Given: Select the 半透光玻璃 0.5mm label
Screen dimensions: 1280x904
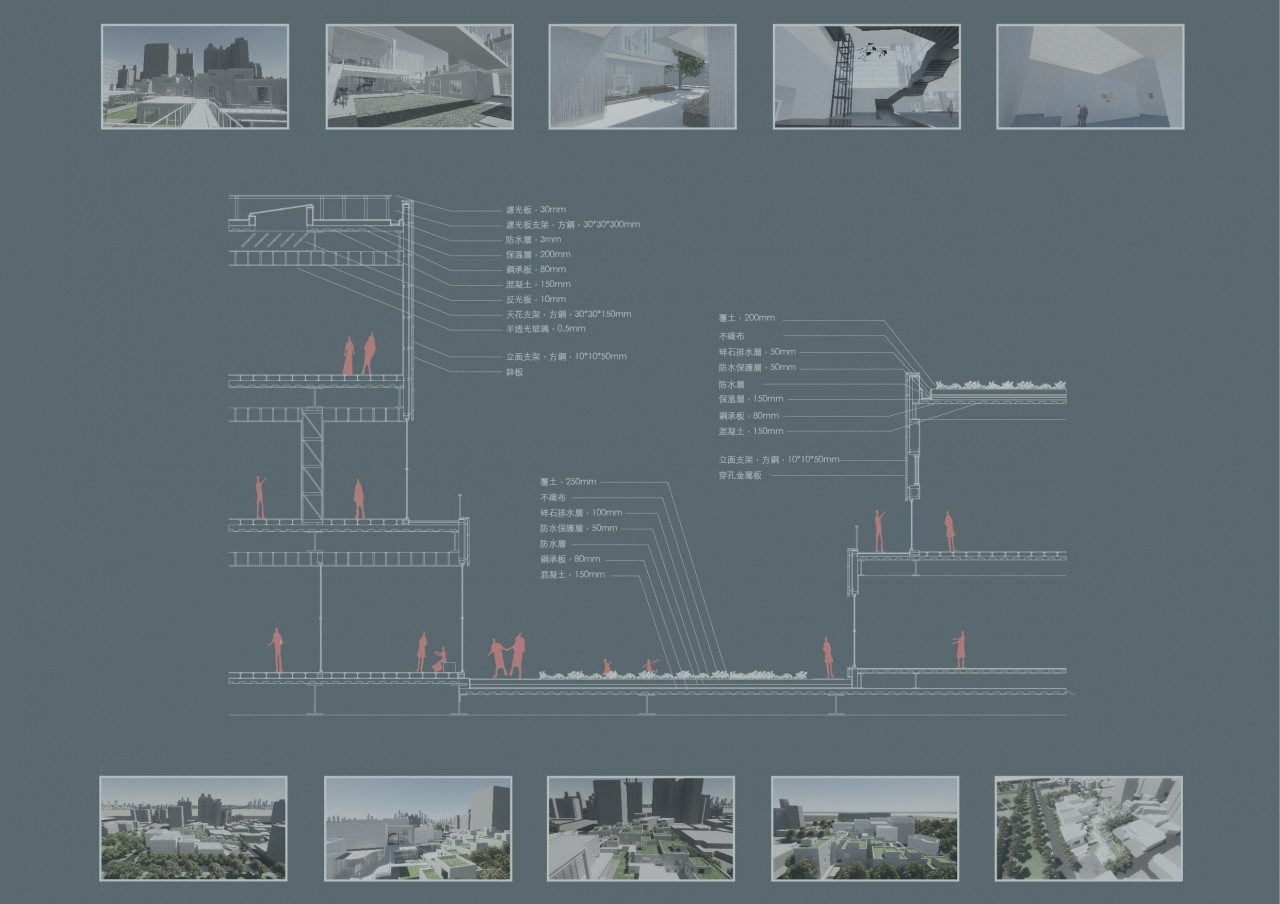Looking at the screenshot, I should [545, 329].
